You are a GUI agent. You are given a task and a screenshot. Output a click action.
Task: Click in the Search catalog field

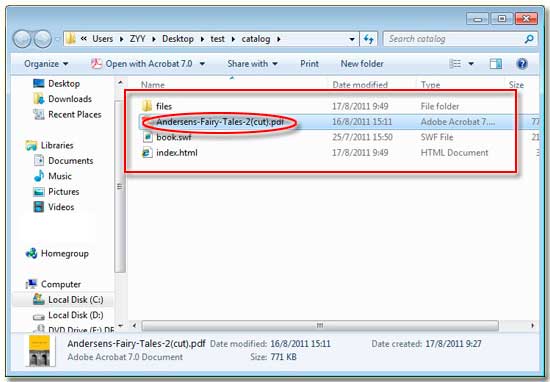pyautogui.click(x=452, y=39)
